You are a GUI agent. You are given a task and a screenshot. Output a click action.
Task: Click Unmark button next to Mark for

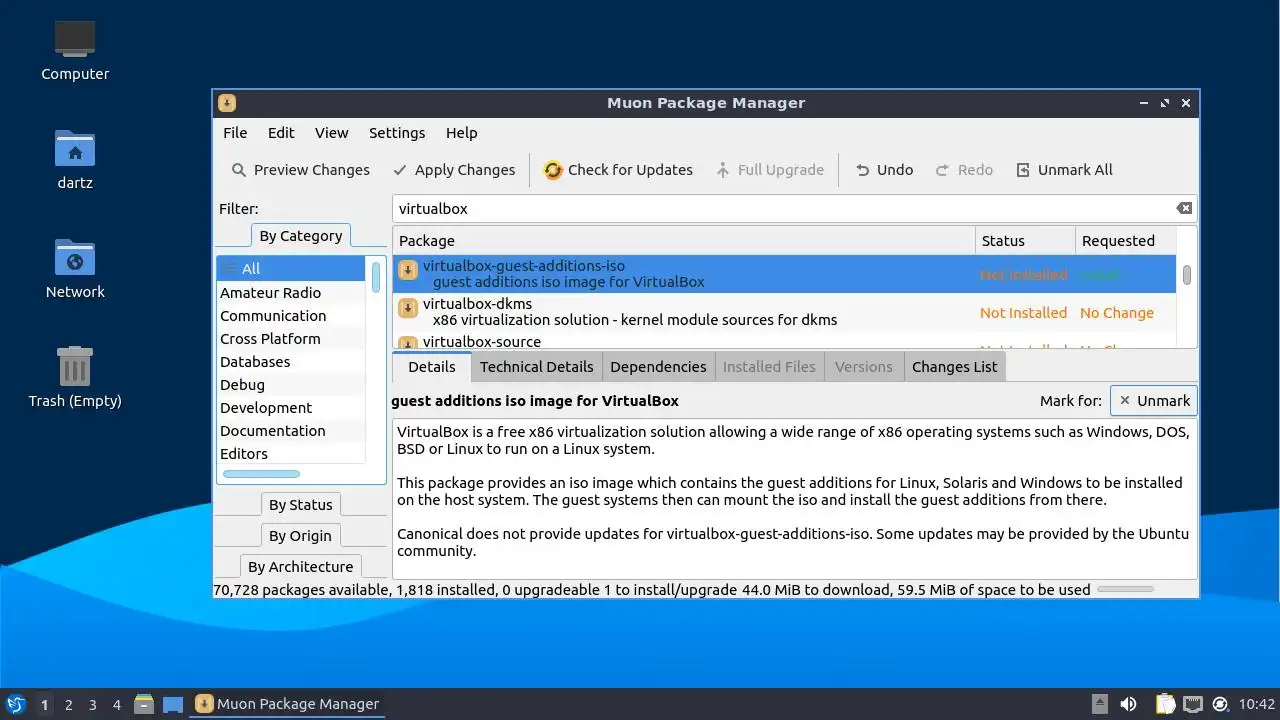click(x=1153, y=401)
